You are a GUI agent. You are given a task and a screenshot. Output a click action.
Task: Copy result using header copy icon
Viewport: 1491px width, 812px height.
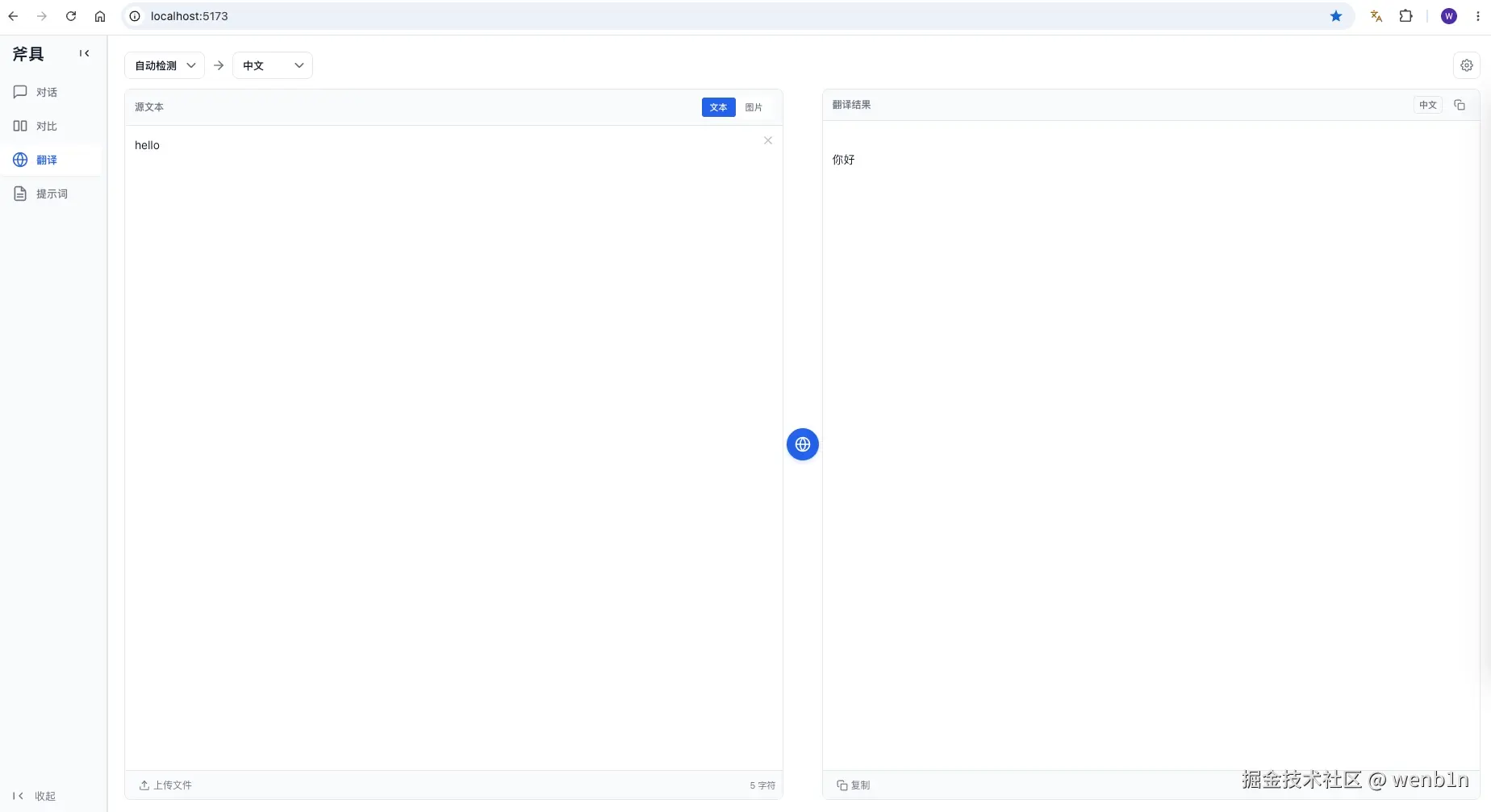1460,105
